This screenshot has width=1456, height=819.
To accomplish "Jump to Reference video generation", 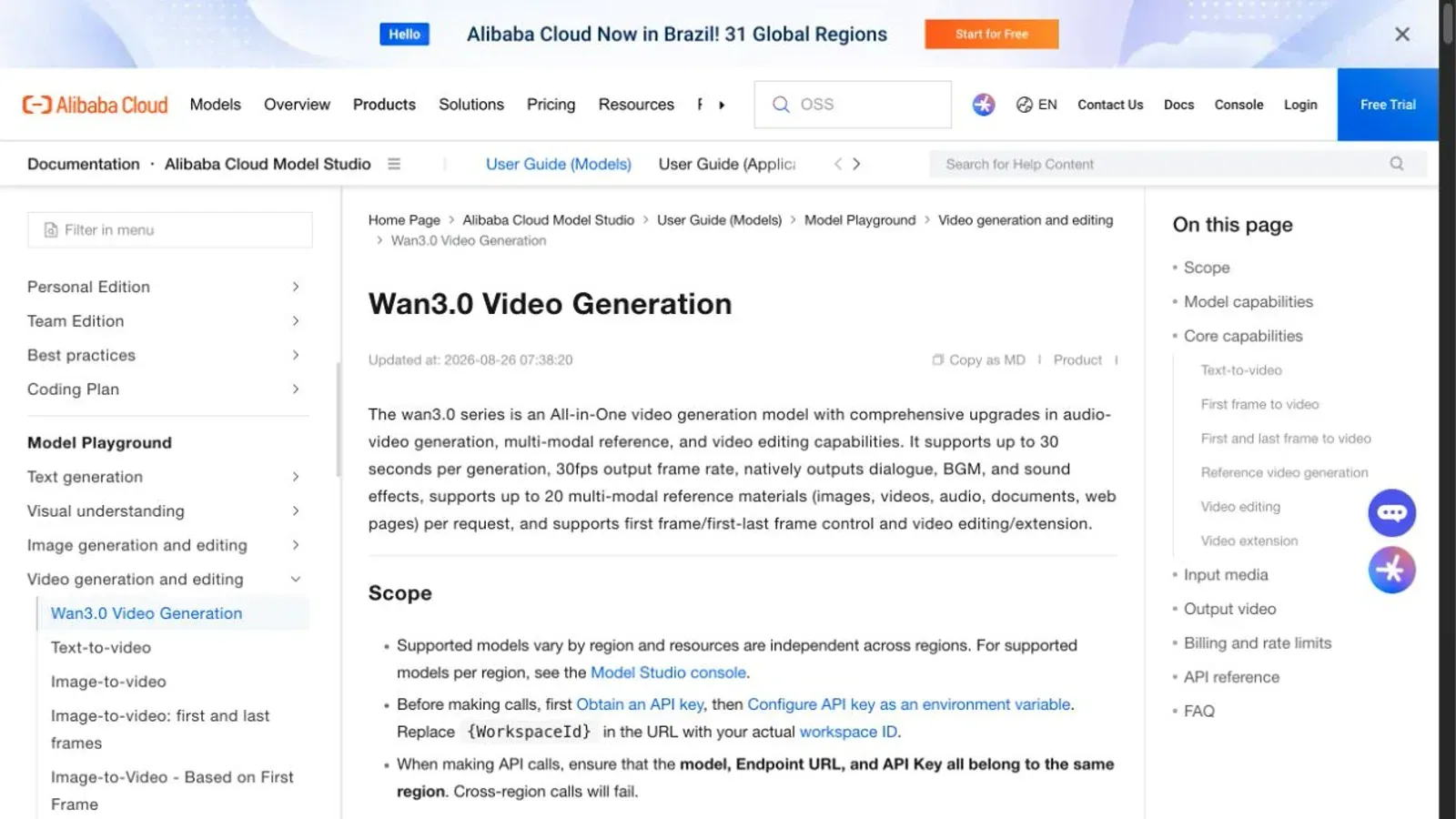I will [1284, 472].
